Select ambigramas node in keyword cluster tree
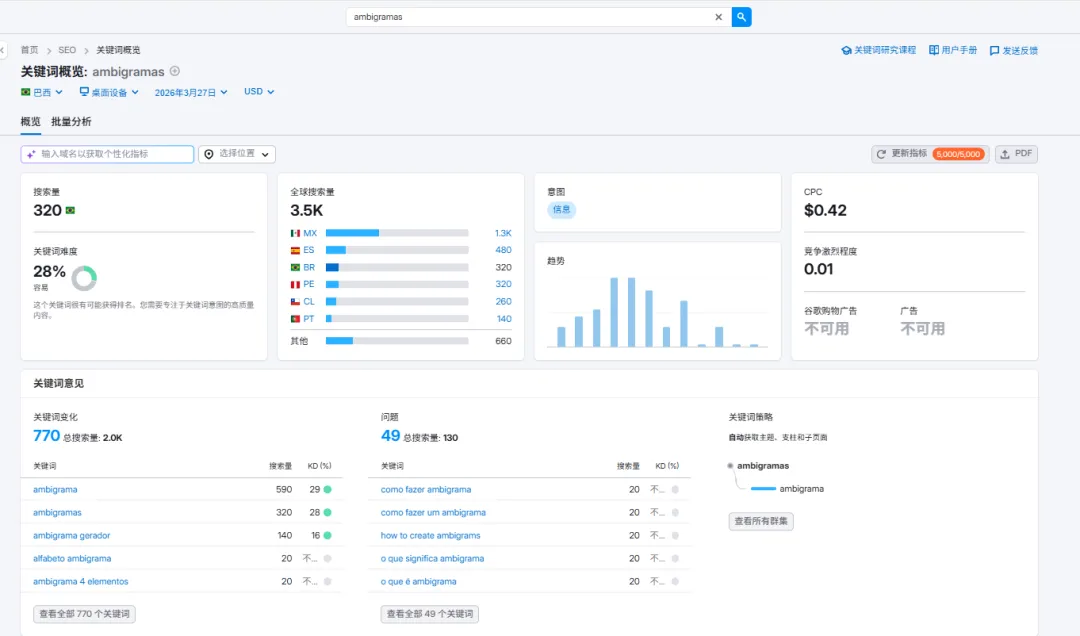The width and height of the screenshot is (1080, 636). pos(763,466)
